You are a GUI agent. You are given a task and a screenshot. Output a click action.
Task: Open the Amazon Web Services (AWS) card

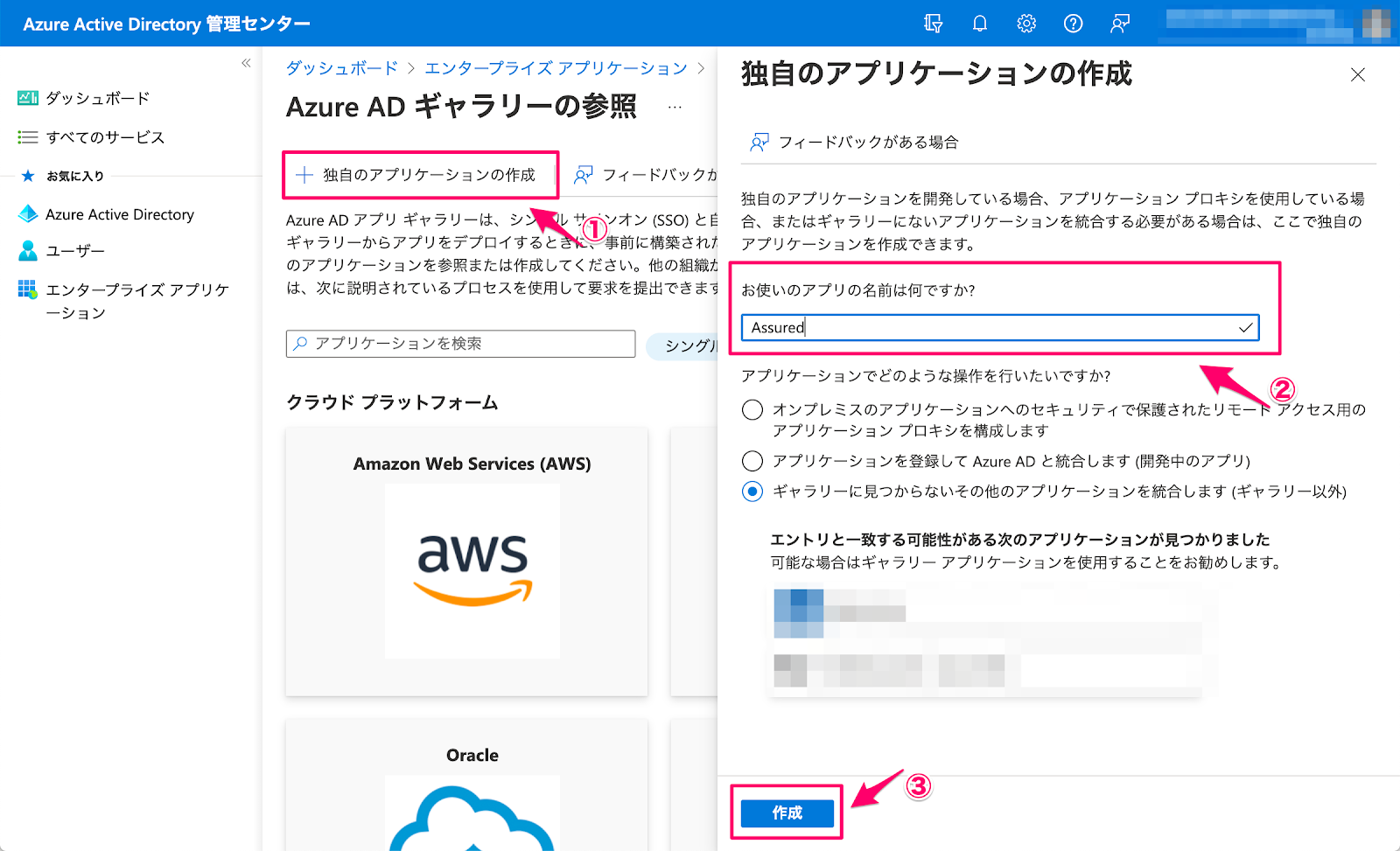point(466,562)
